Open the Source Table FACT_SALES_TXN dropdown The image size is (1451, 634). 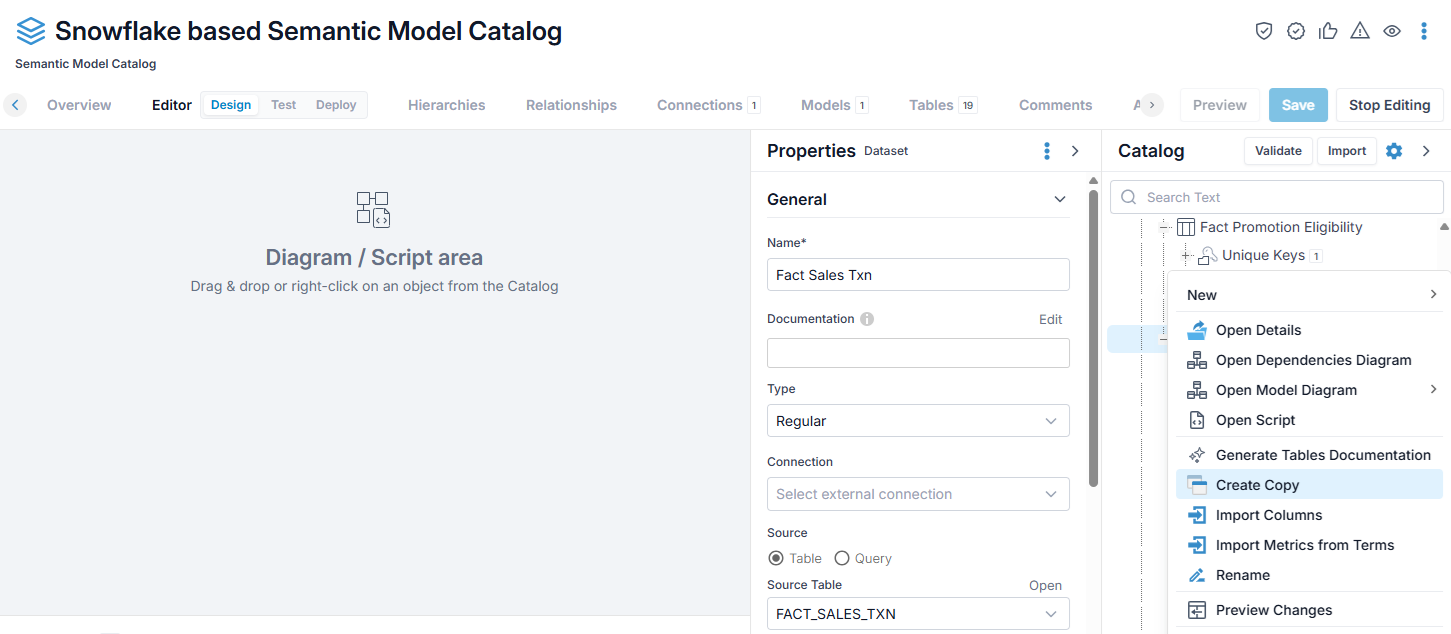[918, 614]
